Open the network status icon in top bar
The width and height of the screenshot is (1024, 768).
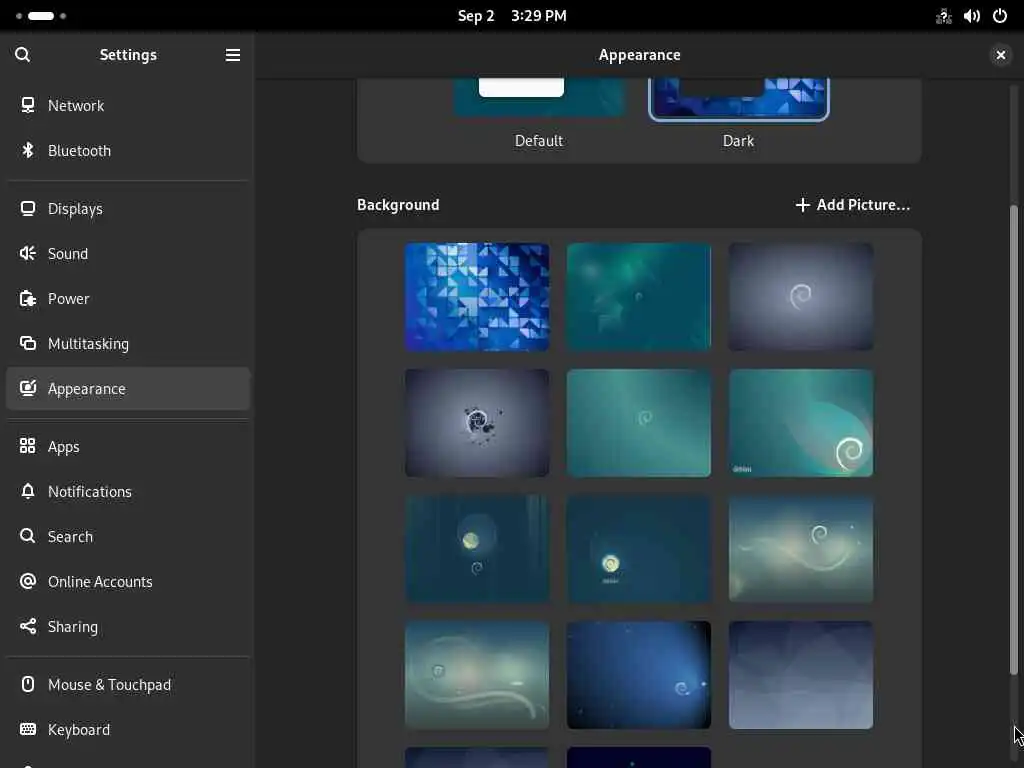944,16
